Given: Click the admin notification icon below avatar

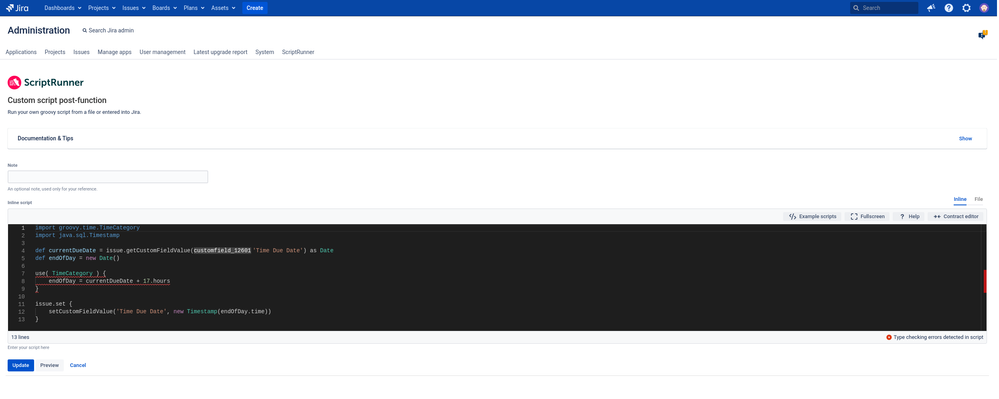Looking at the screenshot, I should 983,34.
